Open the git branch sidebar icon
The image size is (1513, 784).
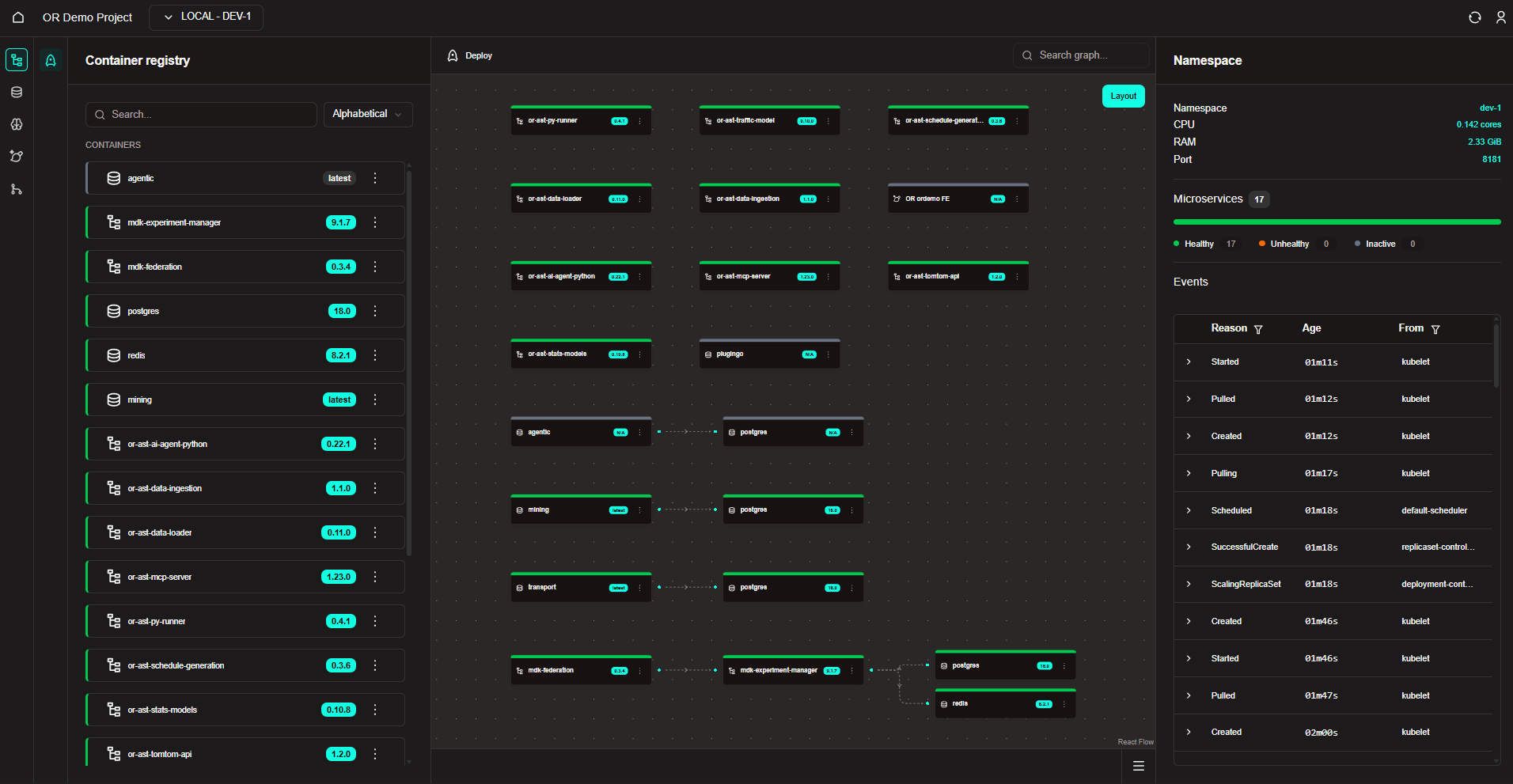point(17,189)
